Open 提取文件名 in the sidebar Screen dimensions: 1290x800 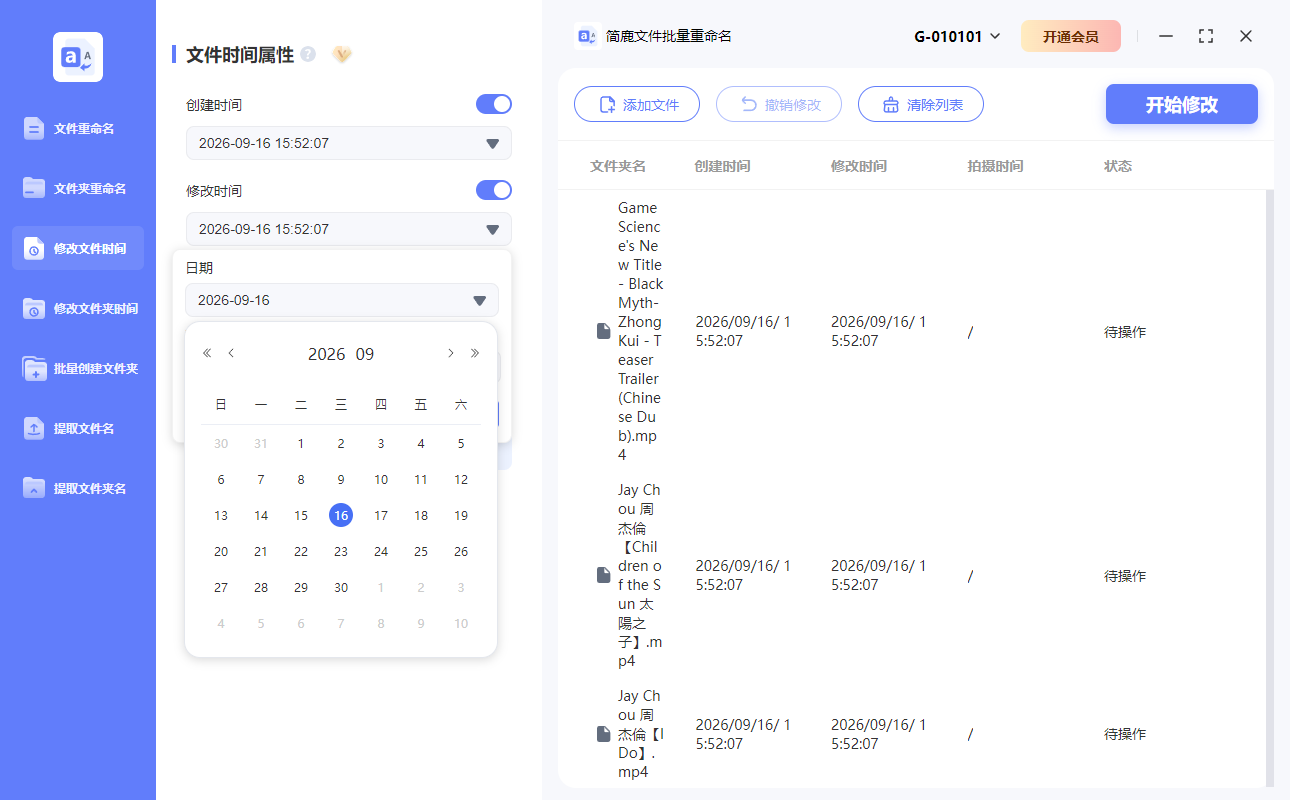click(78, 428)
